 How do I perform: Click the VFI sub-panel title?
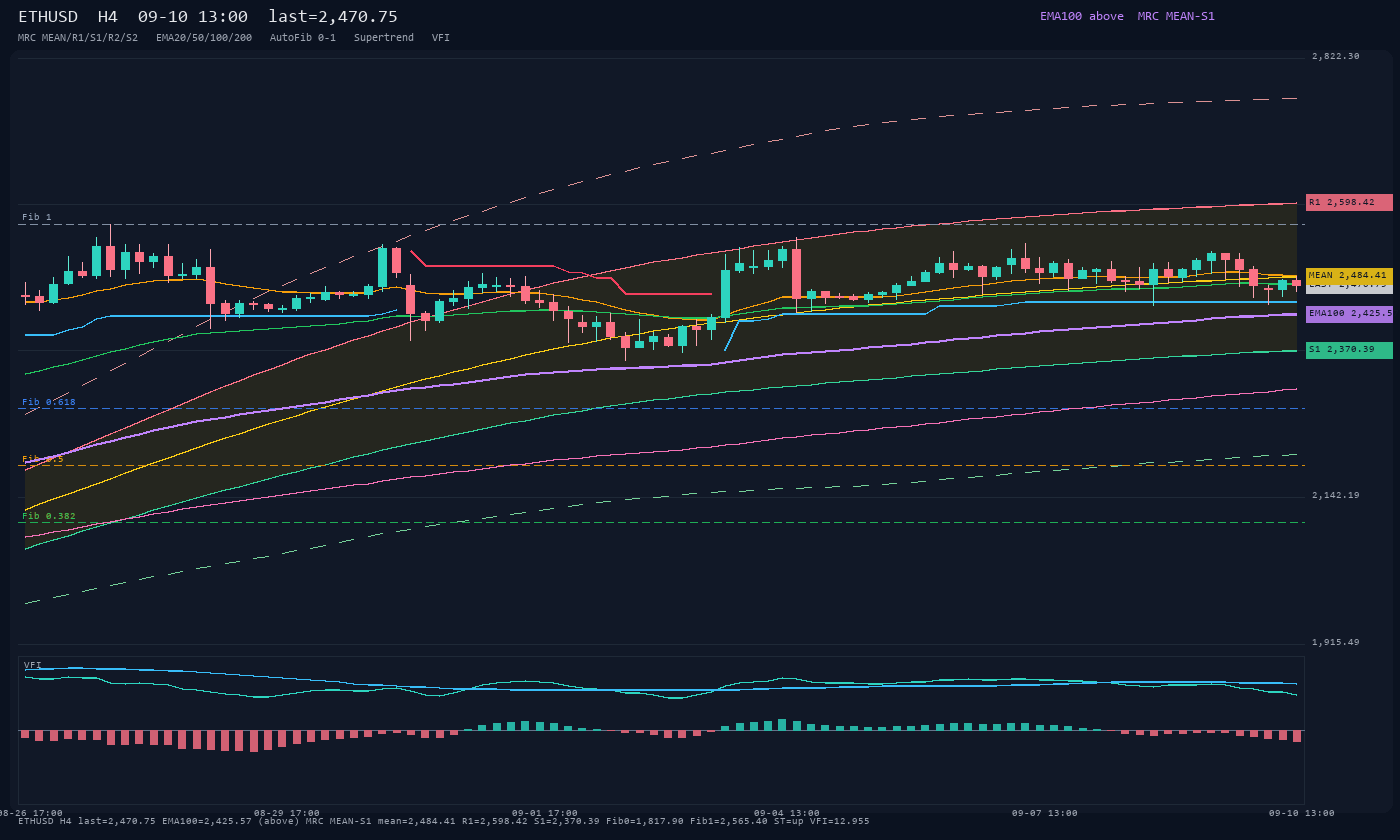point(33,665)
